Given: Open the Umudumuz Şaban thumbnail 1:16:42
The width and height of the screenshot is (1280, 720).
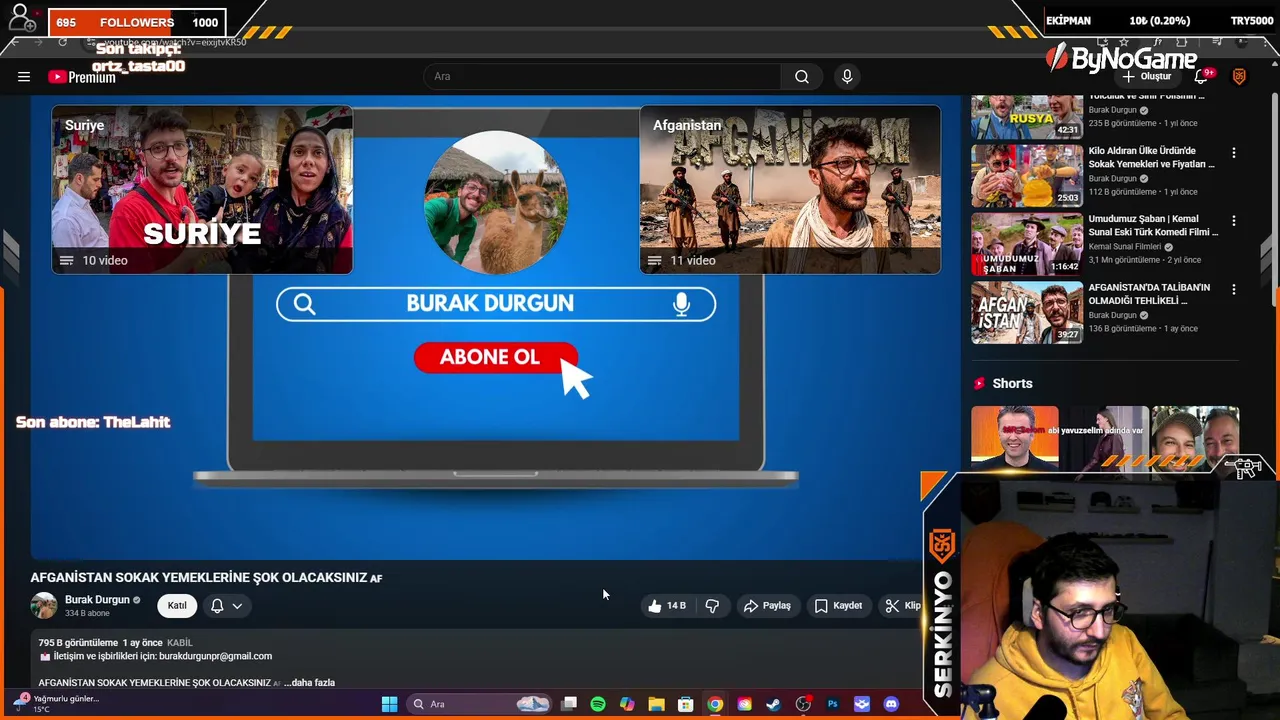Looking at the screenshot, I should point(1027,244).
